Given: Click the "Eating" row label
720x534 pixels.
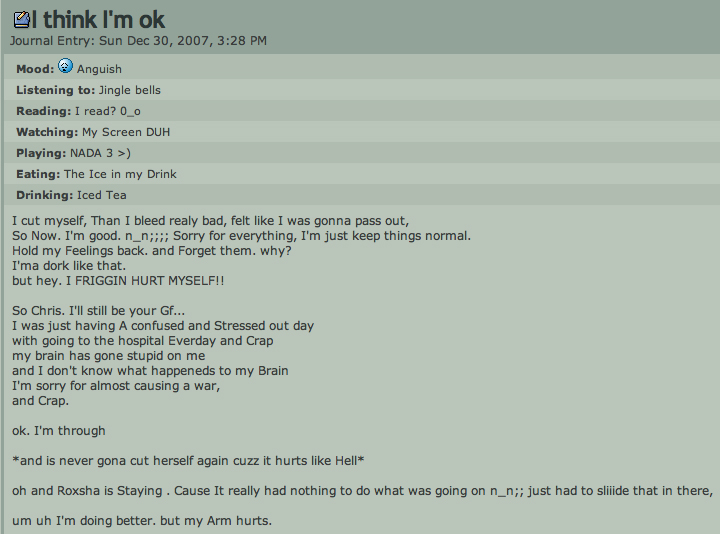Looking at the screenshot, I should [x=38, y=174].
